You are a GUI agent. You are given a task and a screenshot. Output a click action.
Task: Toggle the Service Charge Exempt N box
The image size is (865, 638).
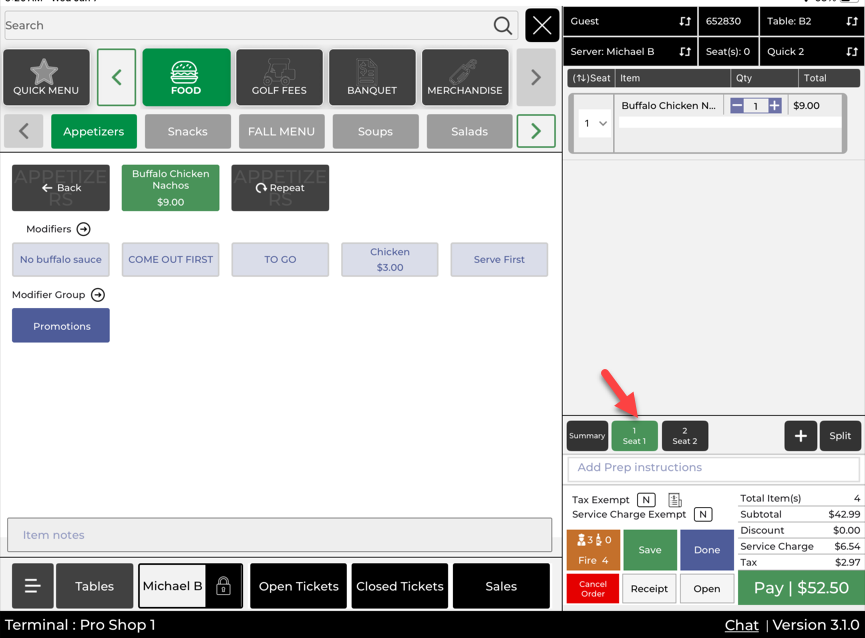tap(703, 515)
